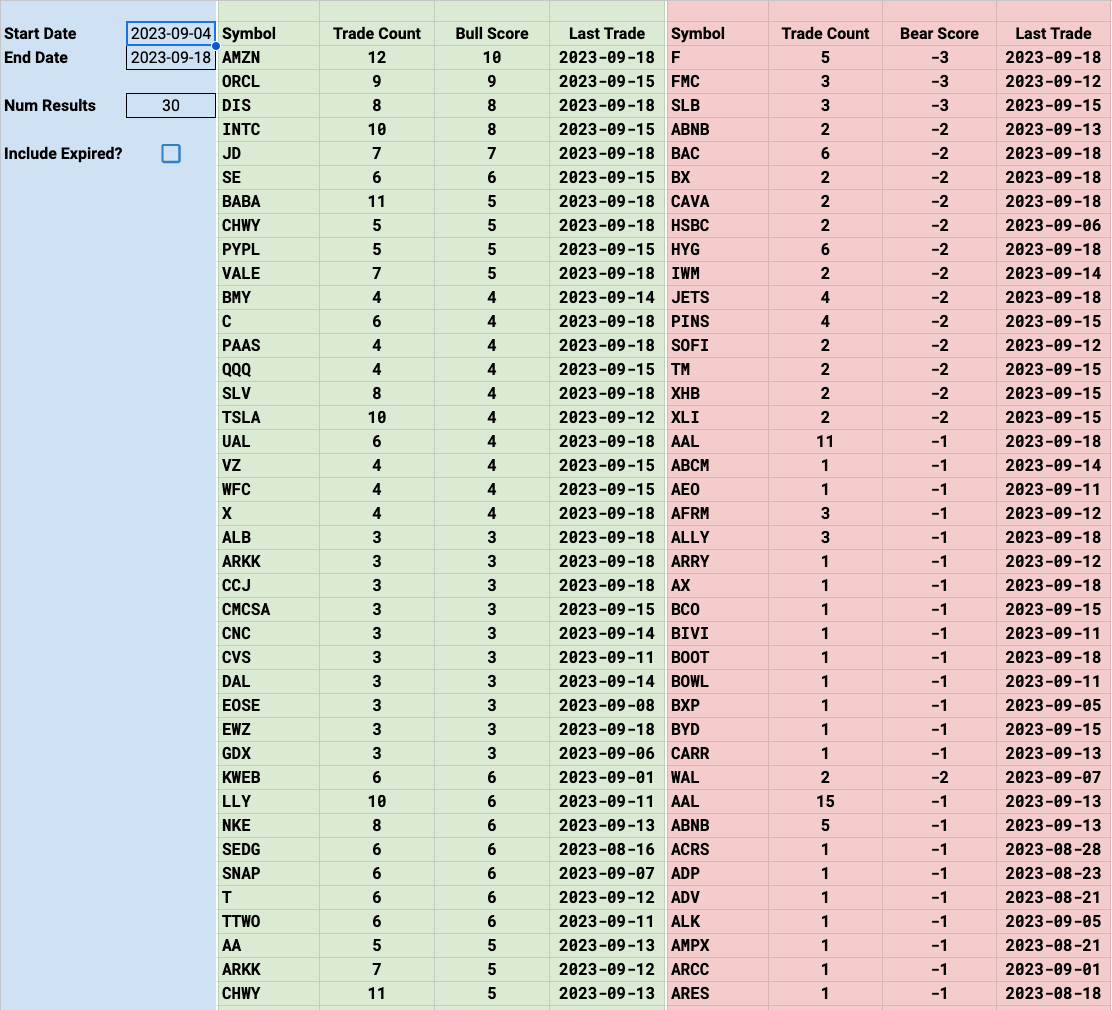Select the NKE symbol cell
This screenshot has width=1112, height=1010.
pos(269,826)
